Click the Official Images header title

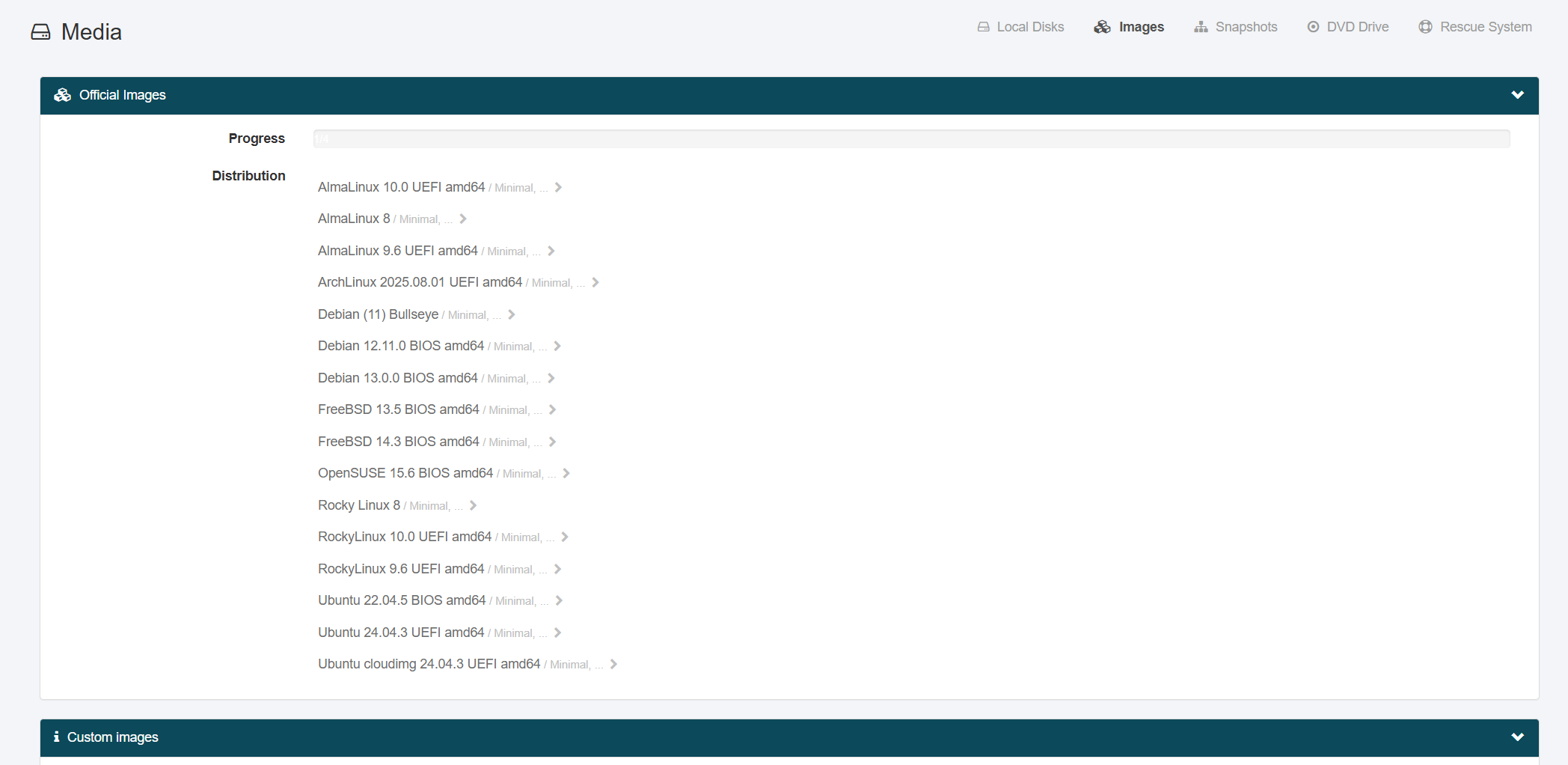[x=123, y=95]
